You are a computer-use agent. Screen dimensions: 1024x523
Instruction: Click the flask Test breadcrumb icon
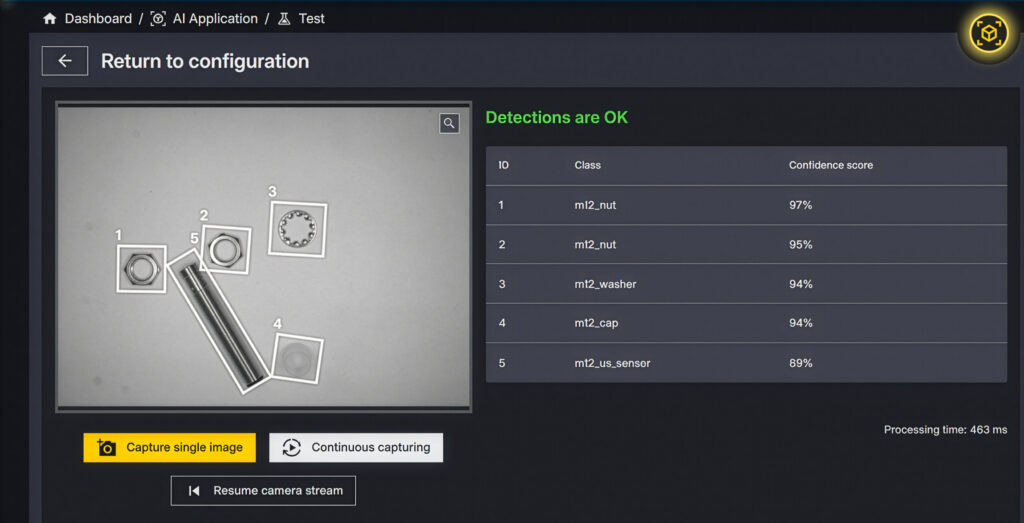[284, 19]
